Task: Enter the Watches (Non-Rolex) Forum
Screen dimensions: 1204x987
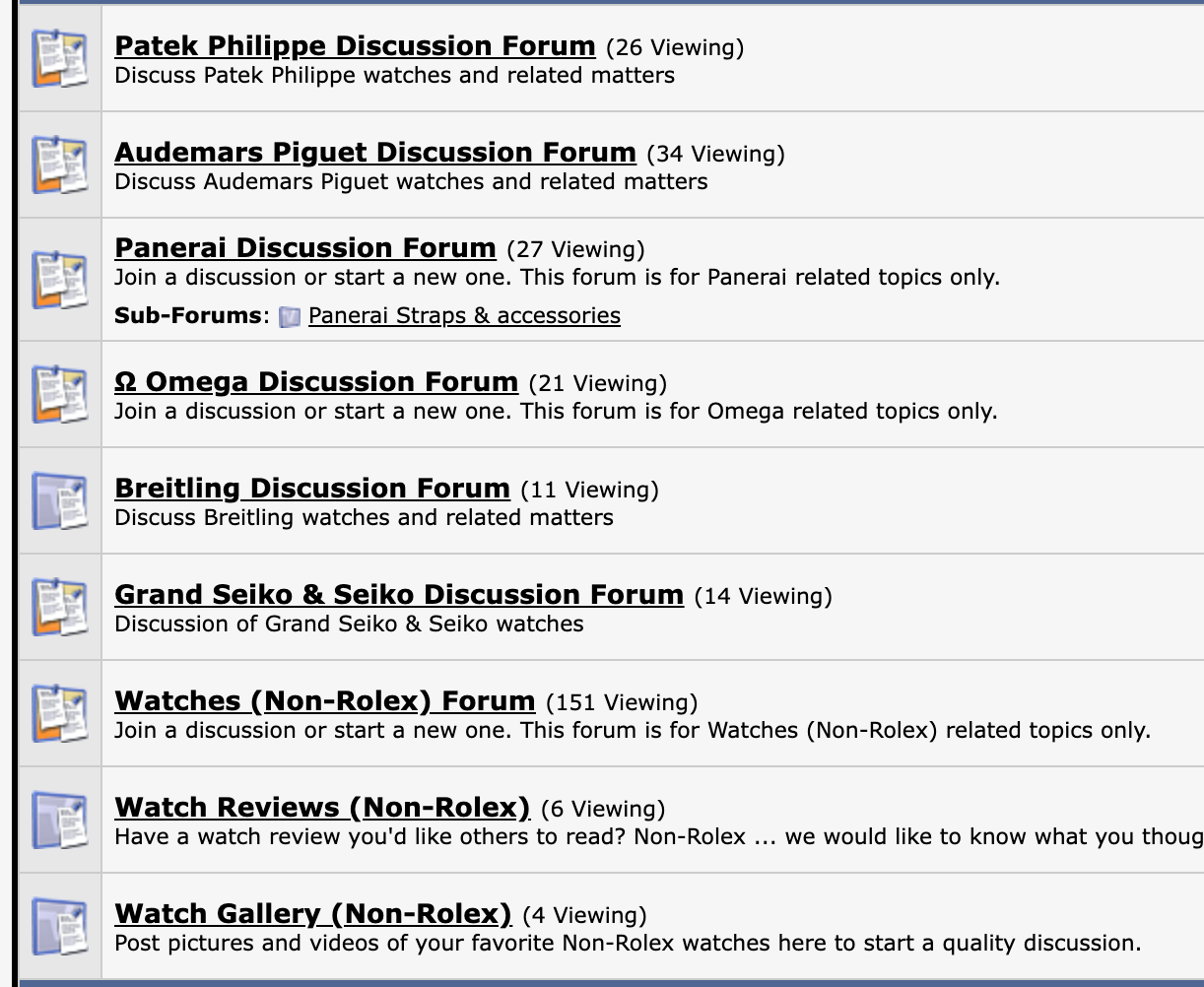Action: (325, 701)
